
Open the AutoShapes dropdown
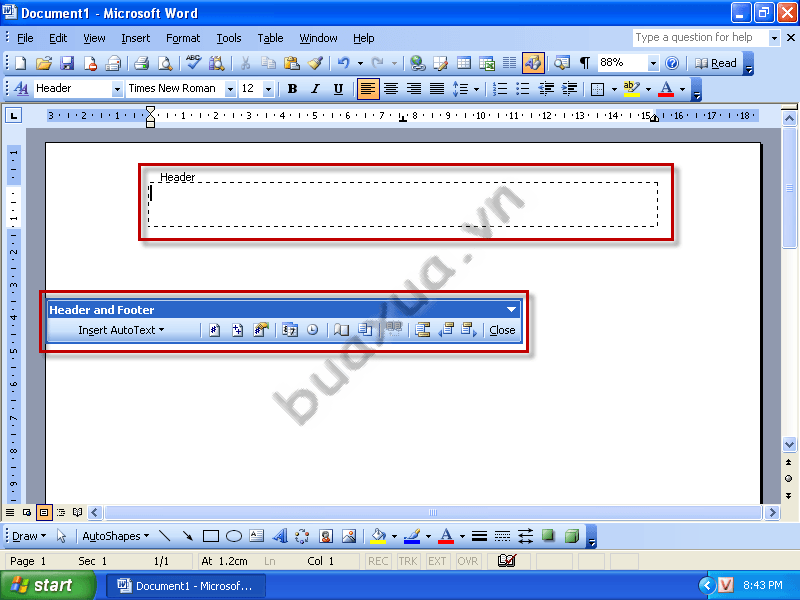(115, 536)
